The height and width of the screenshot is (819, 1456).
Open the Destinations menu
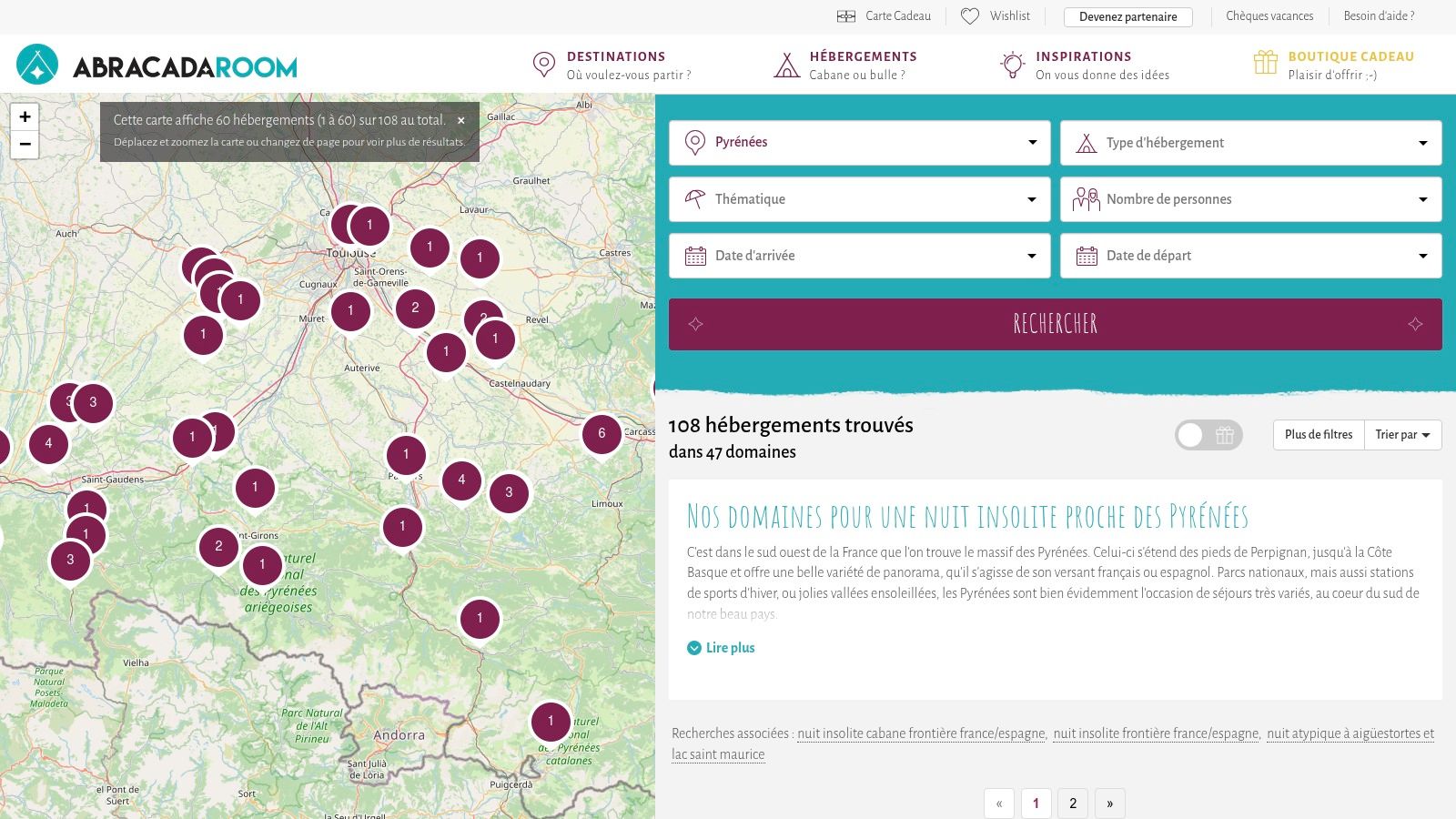(612, 66)
